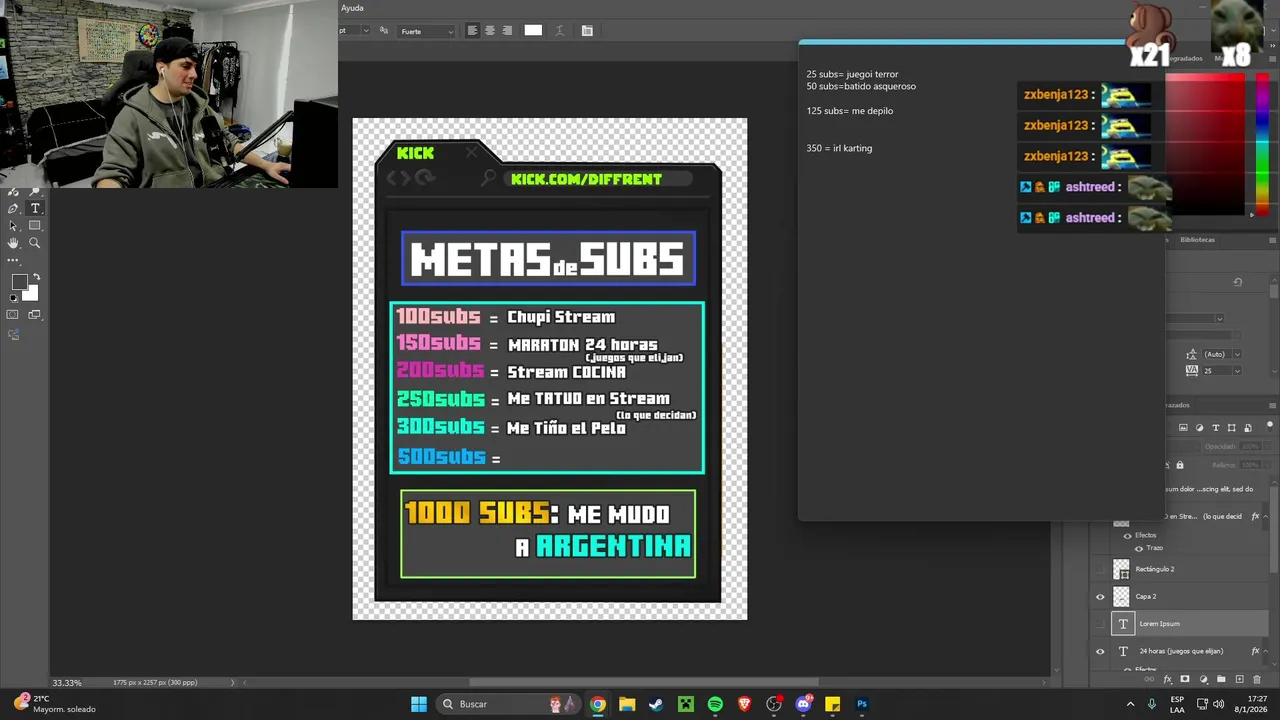Toggle the Character and Paragraph panels icon
The image size is (1280, 720).
coord(587,31)
